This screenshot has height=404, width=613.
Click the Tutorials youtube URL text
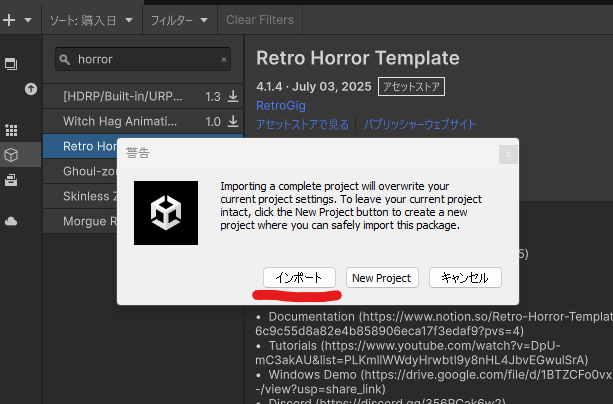[421, 353]
